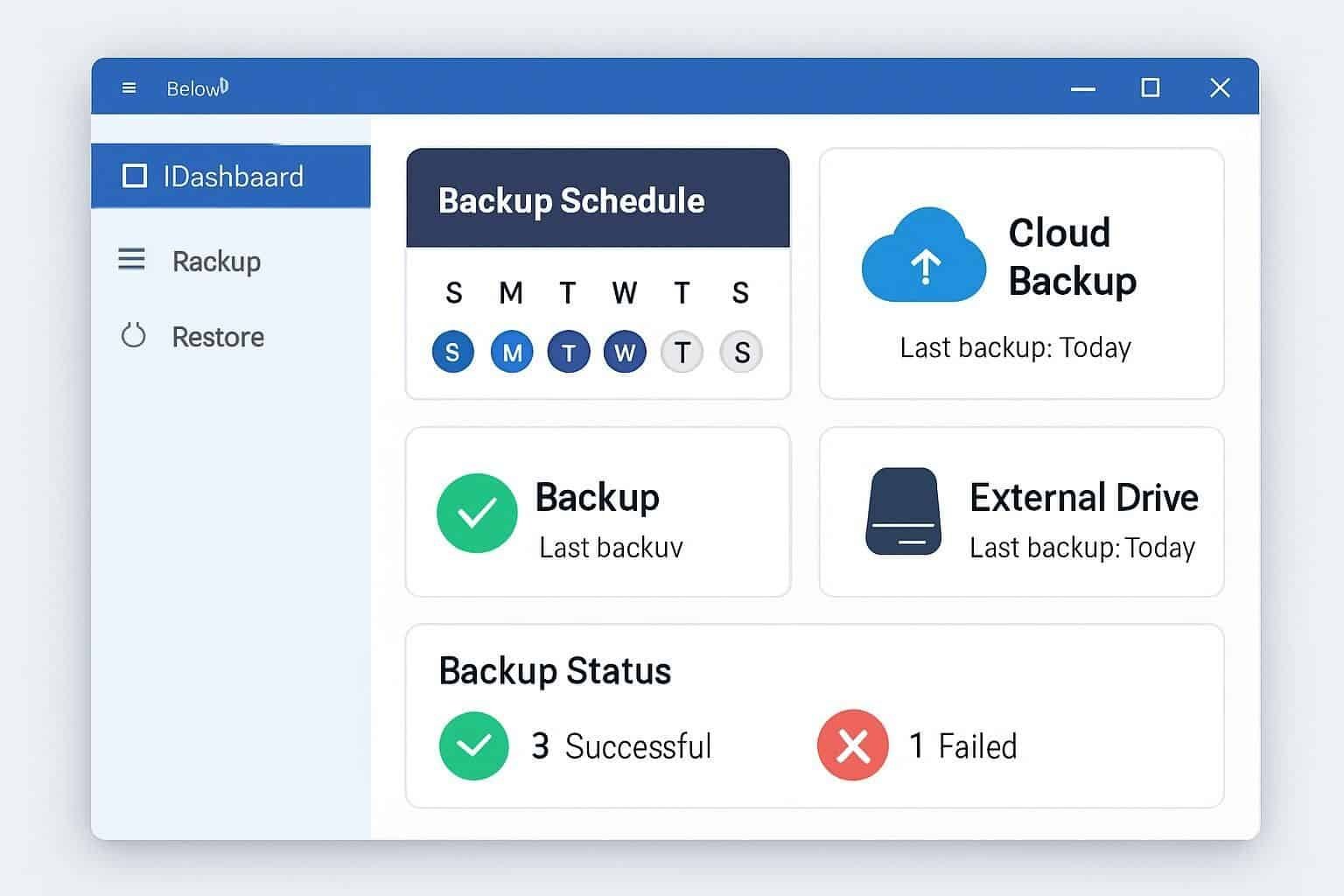Enable the Saturday schedule day circle
Image resolution: width=1344 pixels, height=896 pixels.
point(741,352)
